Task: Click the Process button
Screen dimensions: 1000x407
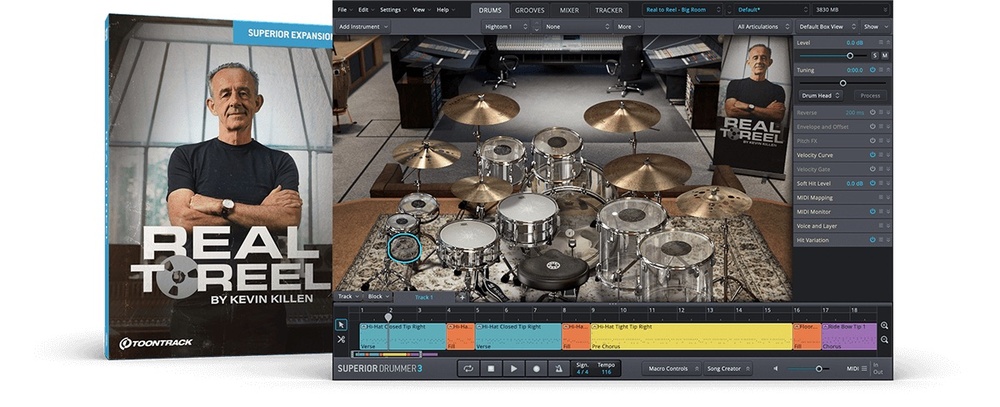Action: 870,95
